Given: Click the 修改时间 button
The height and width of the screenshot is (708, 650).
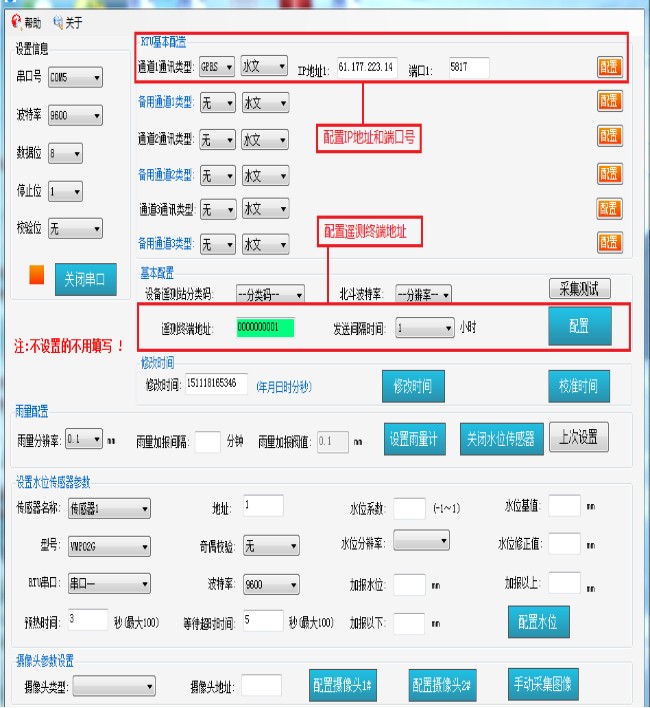Looking at the screenshot, I should pos(413,386).
